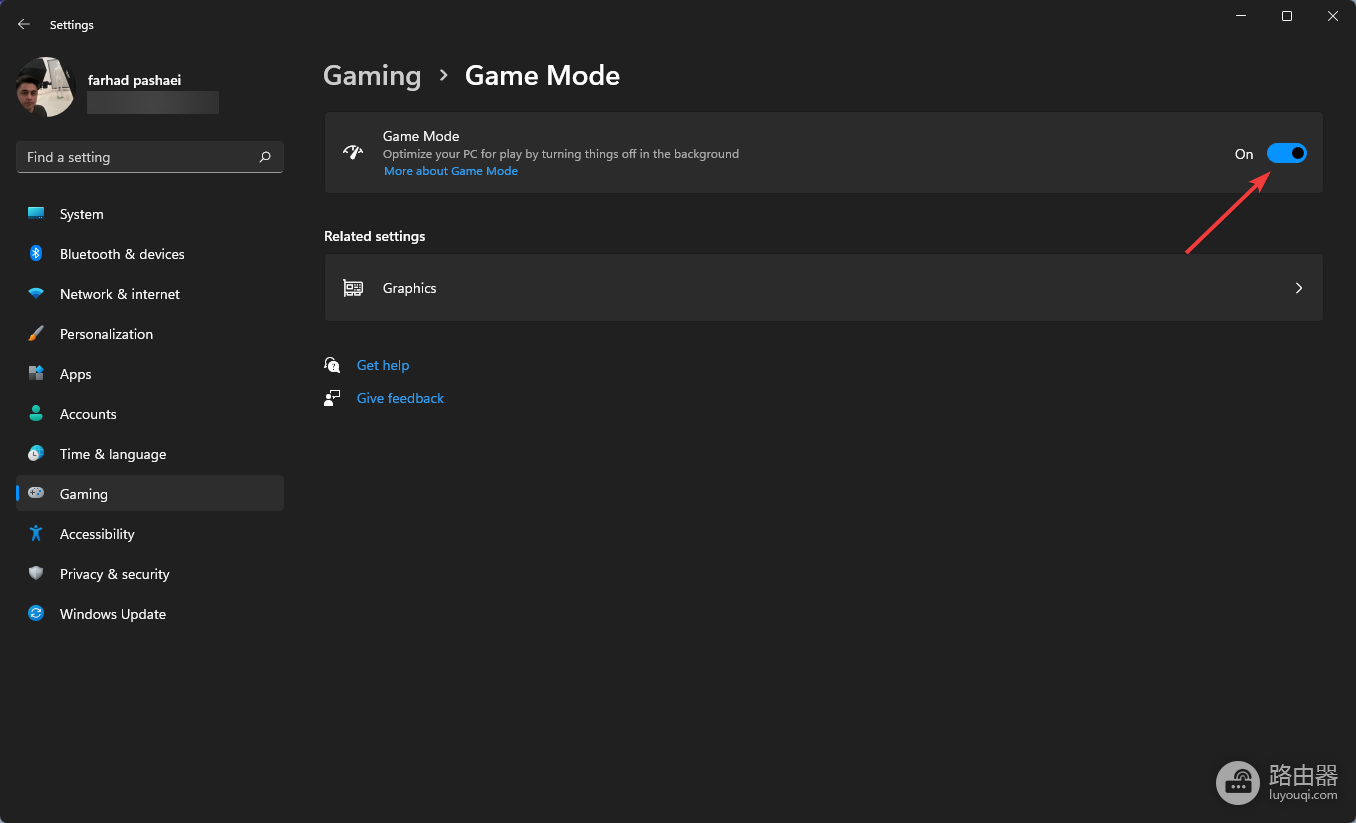Viewport: 1356px width, 823px height.
Task: Select the Network & internet wifi icon
Action: (x=36, y=294)
